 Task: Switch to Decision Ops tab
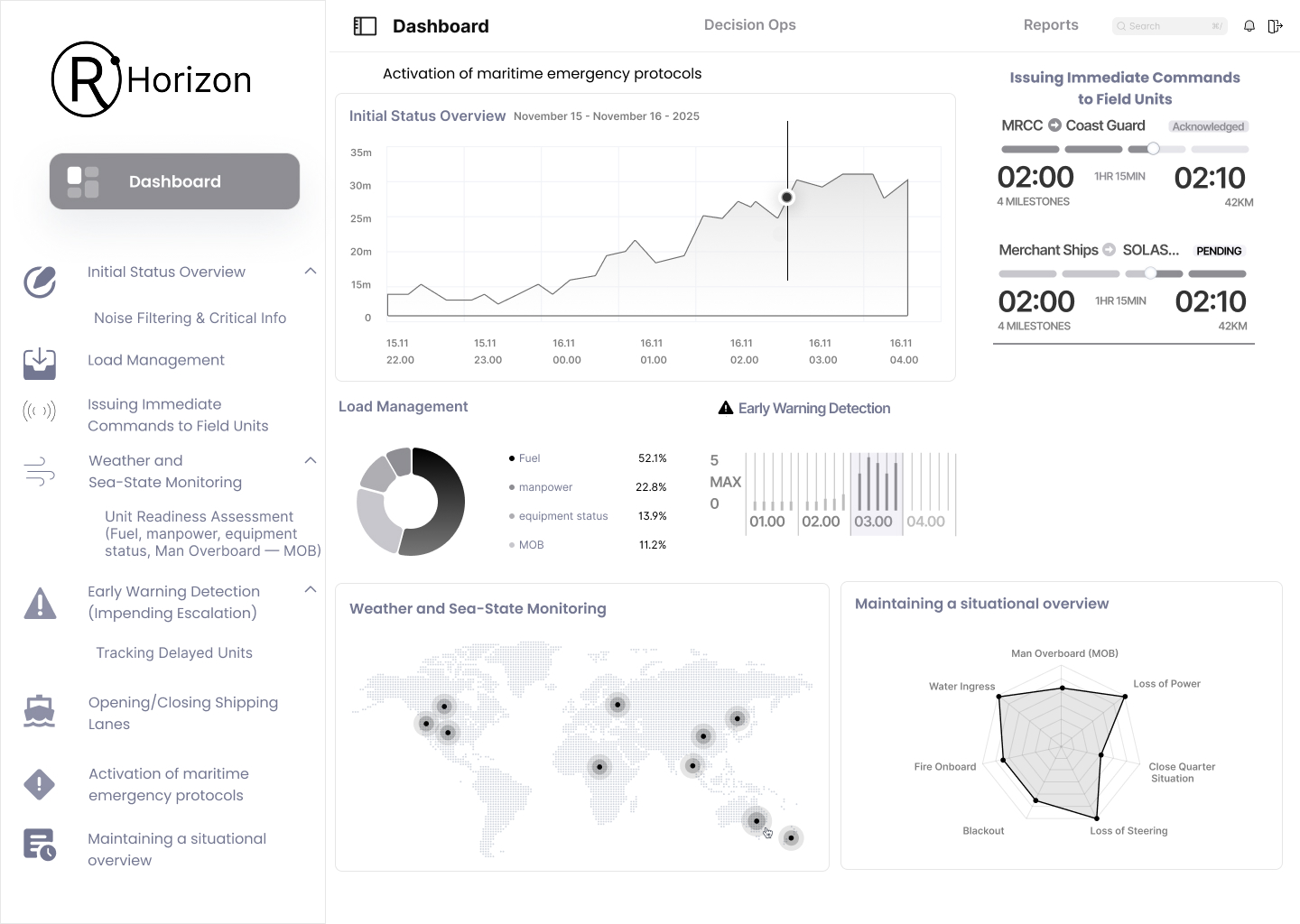coord(749,25)
